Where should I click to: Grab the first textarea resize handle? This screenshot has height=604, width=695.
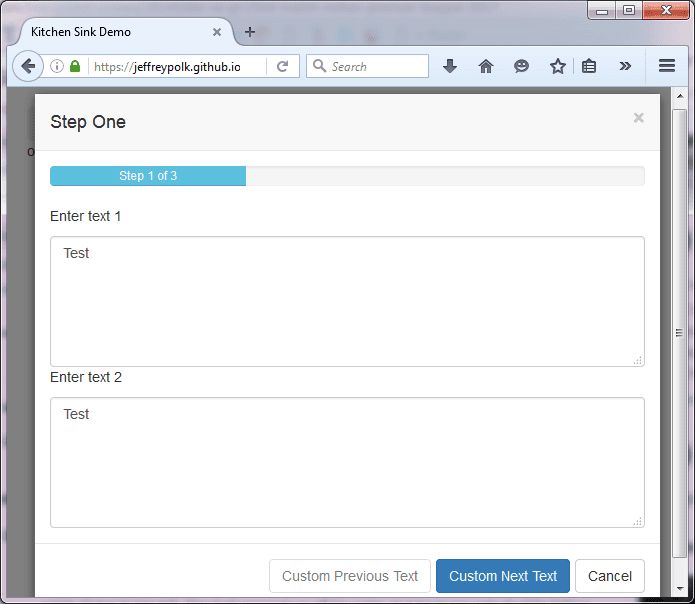[638, 361]
